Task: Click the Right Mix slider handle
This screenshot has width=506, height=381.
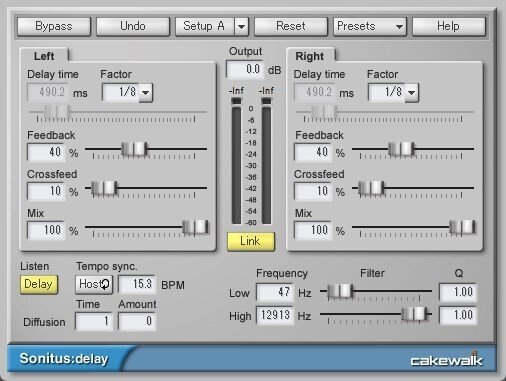Action: tap(462, 227)
